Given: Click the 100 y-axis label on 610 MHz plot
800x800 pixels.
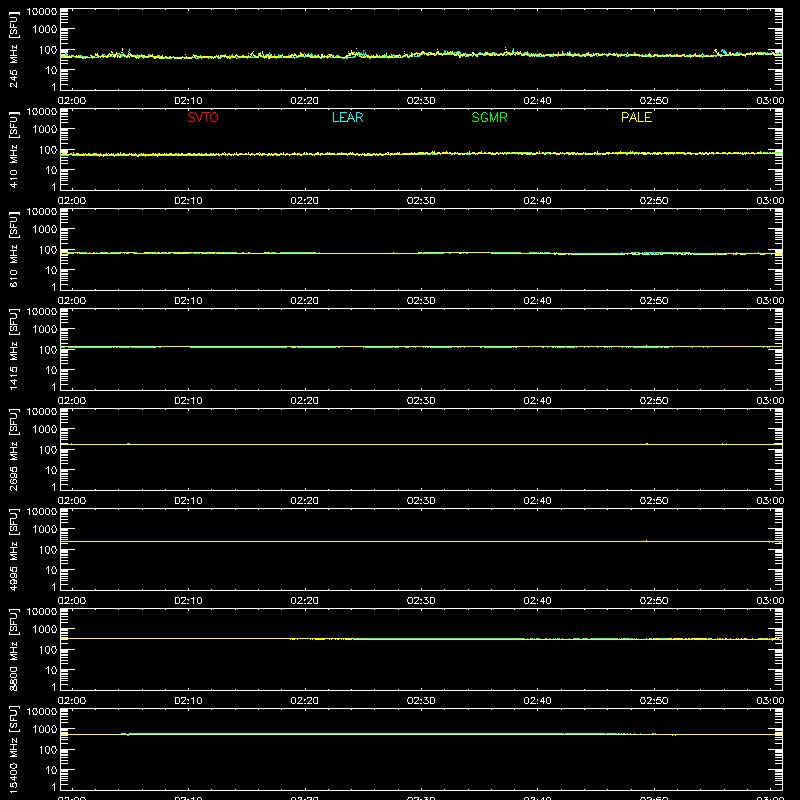Looking at the screenshot, I should tap(48, 249).
